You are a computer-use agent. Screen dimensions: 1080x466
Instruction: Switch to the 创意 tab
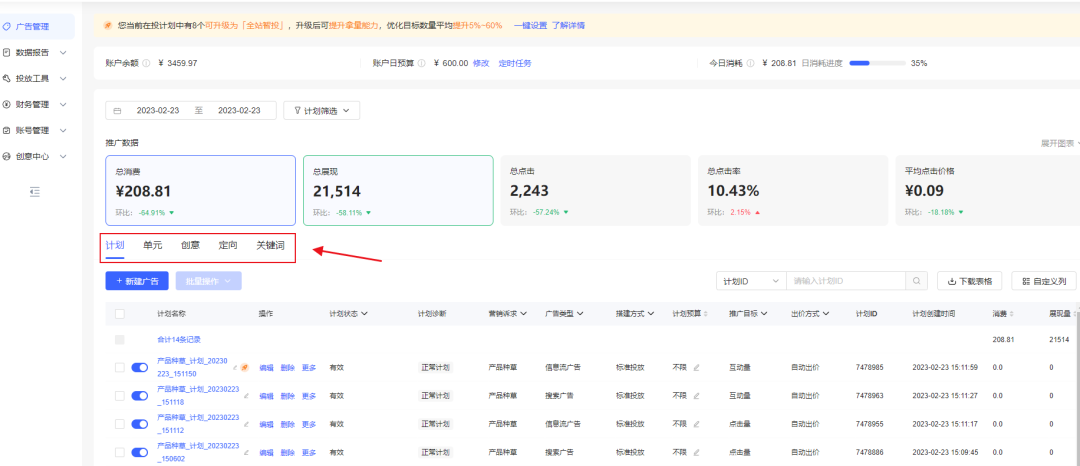191,245
